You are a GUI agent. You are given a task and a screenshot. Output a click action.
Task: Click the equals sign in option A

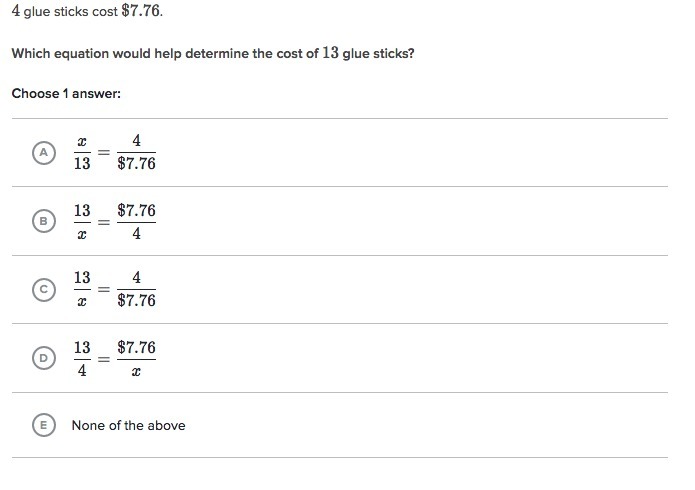[105, 153]
